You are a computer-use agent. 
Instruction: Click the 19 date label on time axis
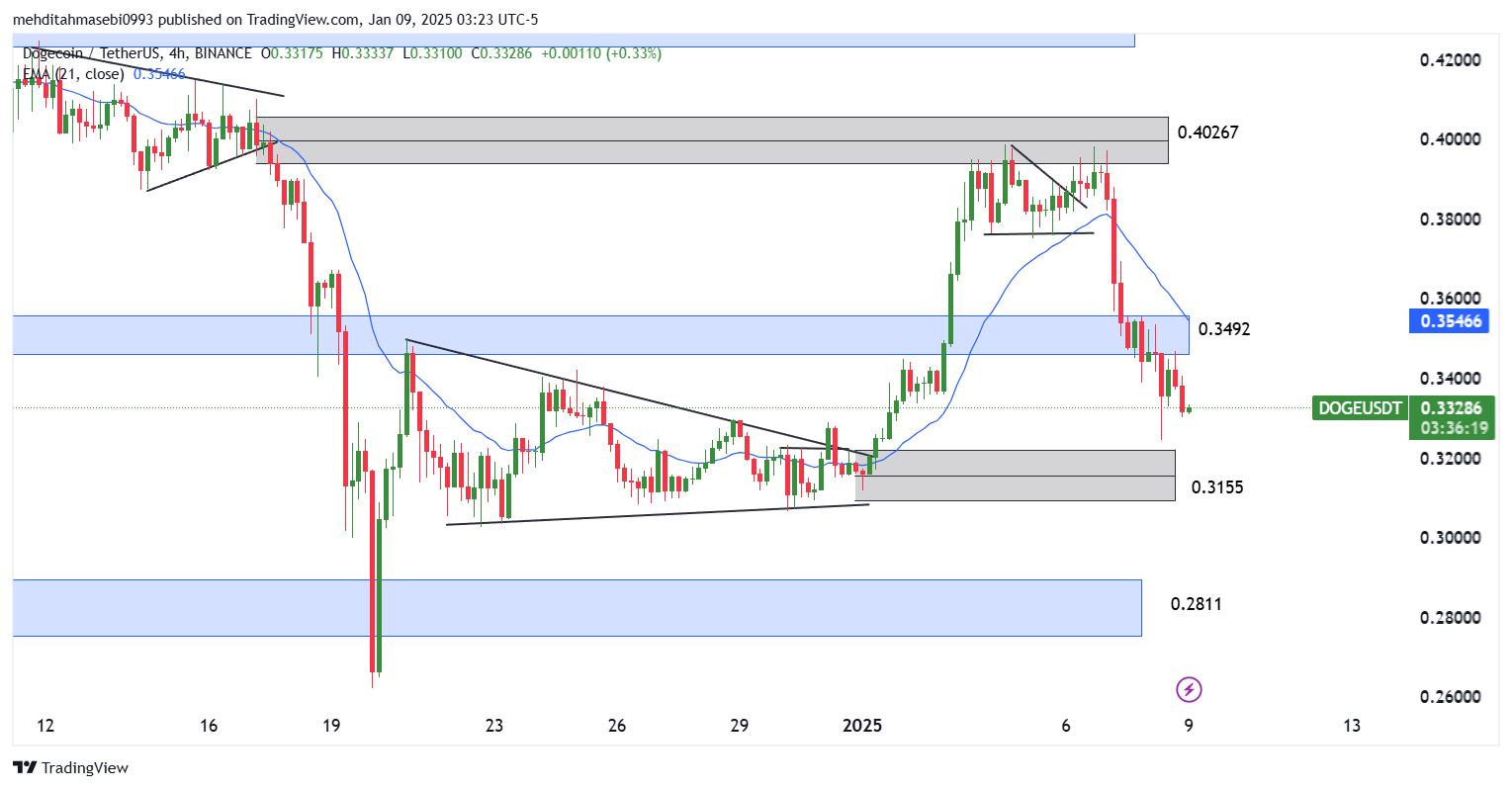331,726
